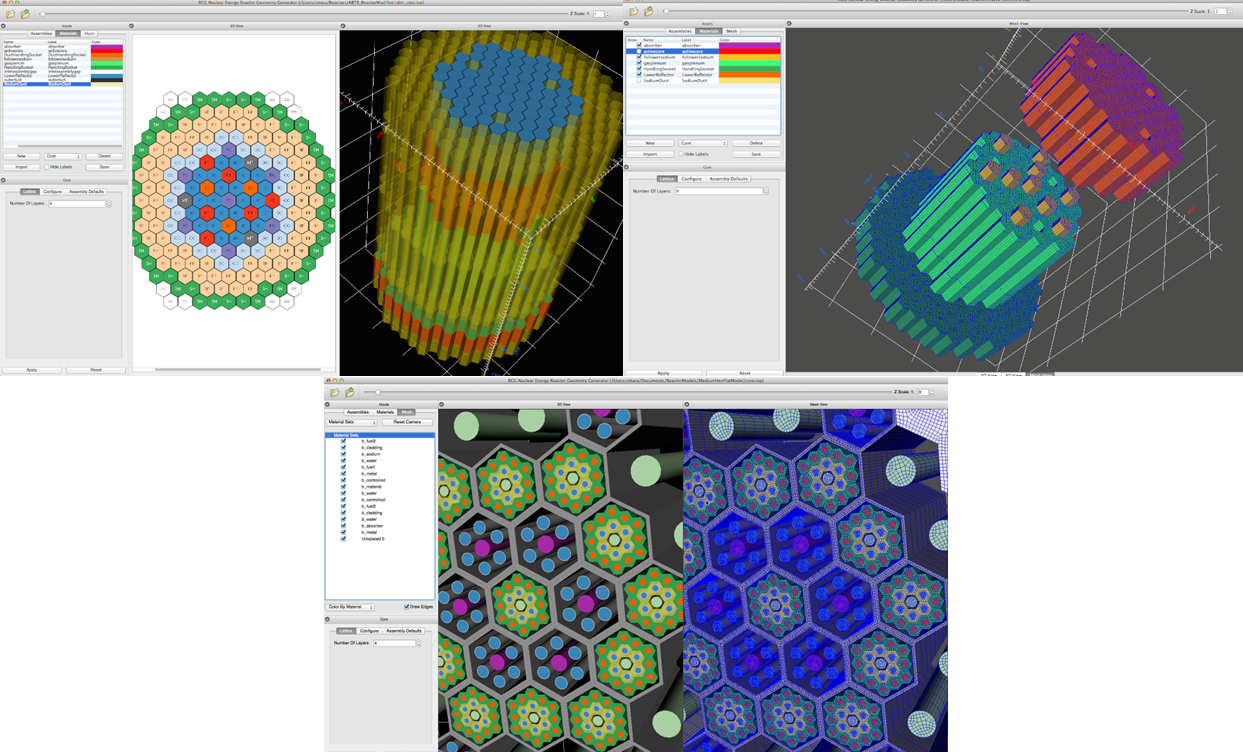Select Lattice tab in bottom window

pyautogui.click(x=346, y=630)
